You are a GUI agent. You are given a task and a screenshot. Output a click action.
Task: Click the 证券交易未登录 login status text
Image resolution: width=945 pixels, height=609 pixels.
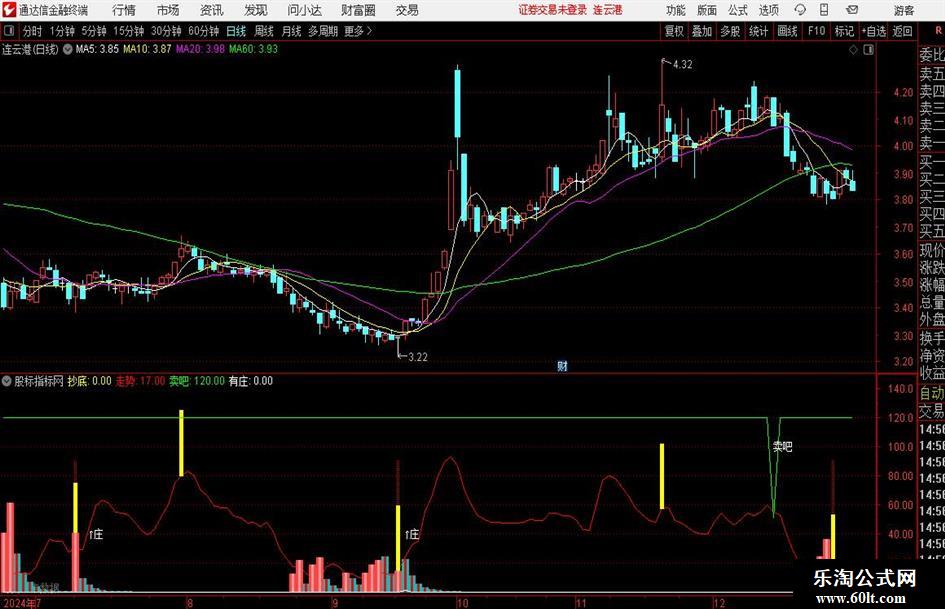pos(552,10)
